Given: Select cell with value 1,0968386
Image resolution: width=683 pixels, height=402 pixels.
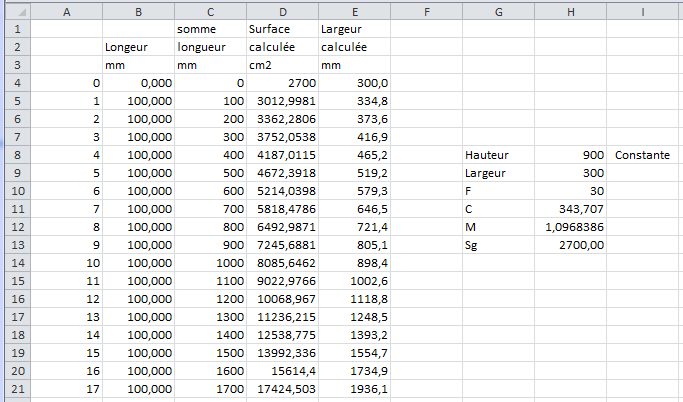Looking at the screenshot, I should pyautogui.click(x=571, y=227).
